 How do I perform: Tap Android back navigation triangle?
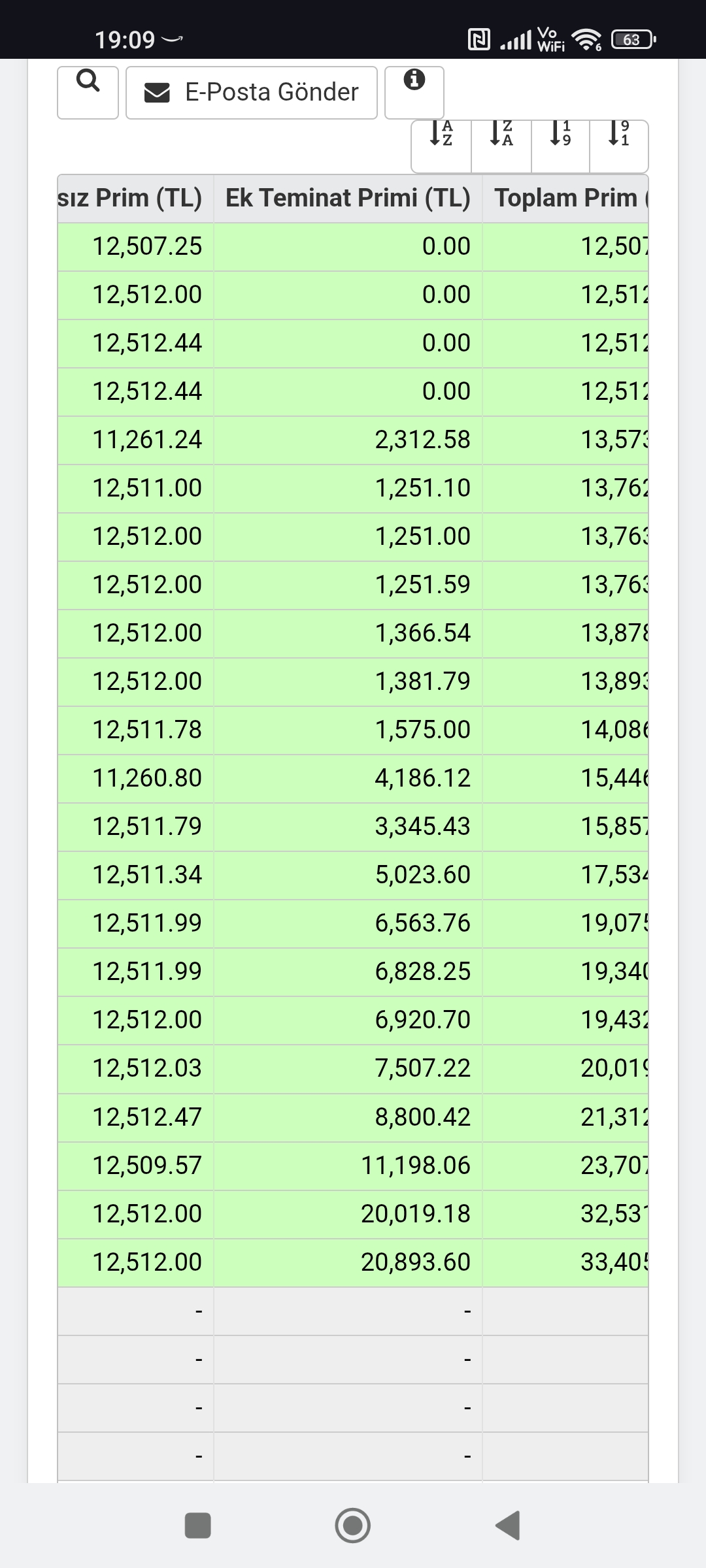tap(508, 1526)
